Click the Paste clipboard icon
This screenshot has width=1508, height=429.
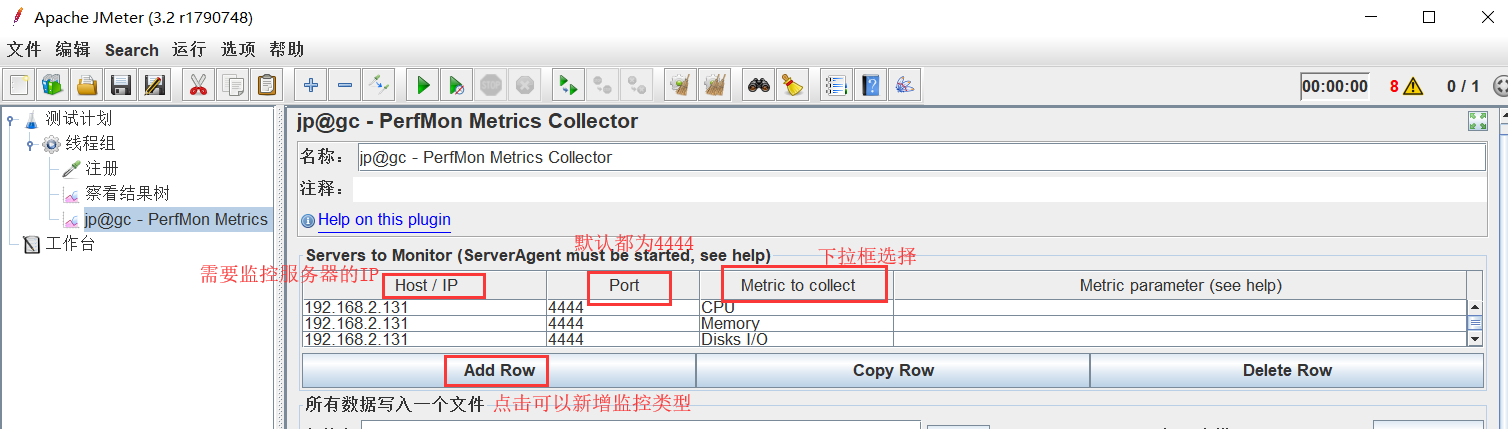(x=266, y=86)
